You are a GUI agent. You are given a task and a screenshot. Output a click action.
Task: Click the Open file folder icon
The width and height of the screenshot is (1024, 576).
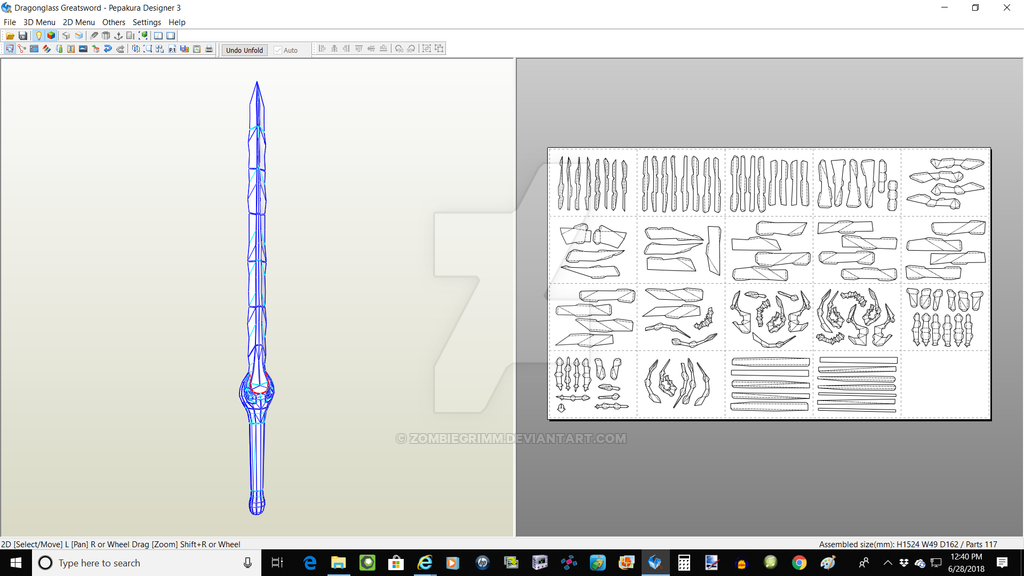(x=10, y=36)
